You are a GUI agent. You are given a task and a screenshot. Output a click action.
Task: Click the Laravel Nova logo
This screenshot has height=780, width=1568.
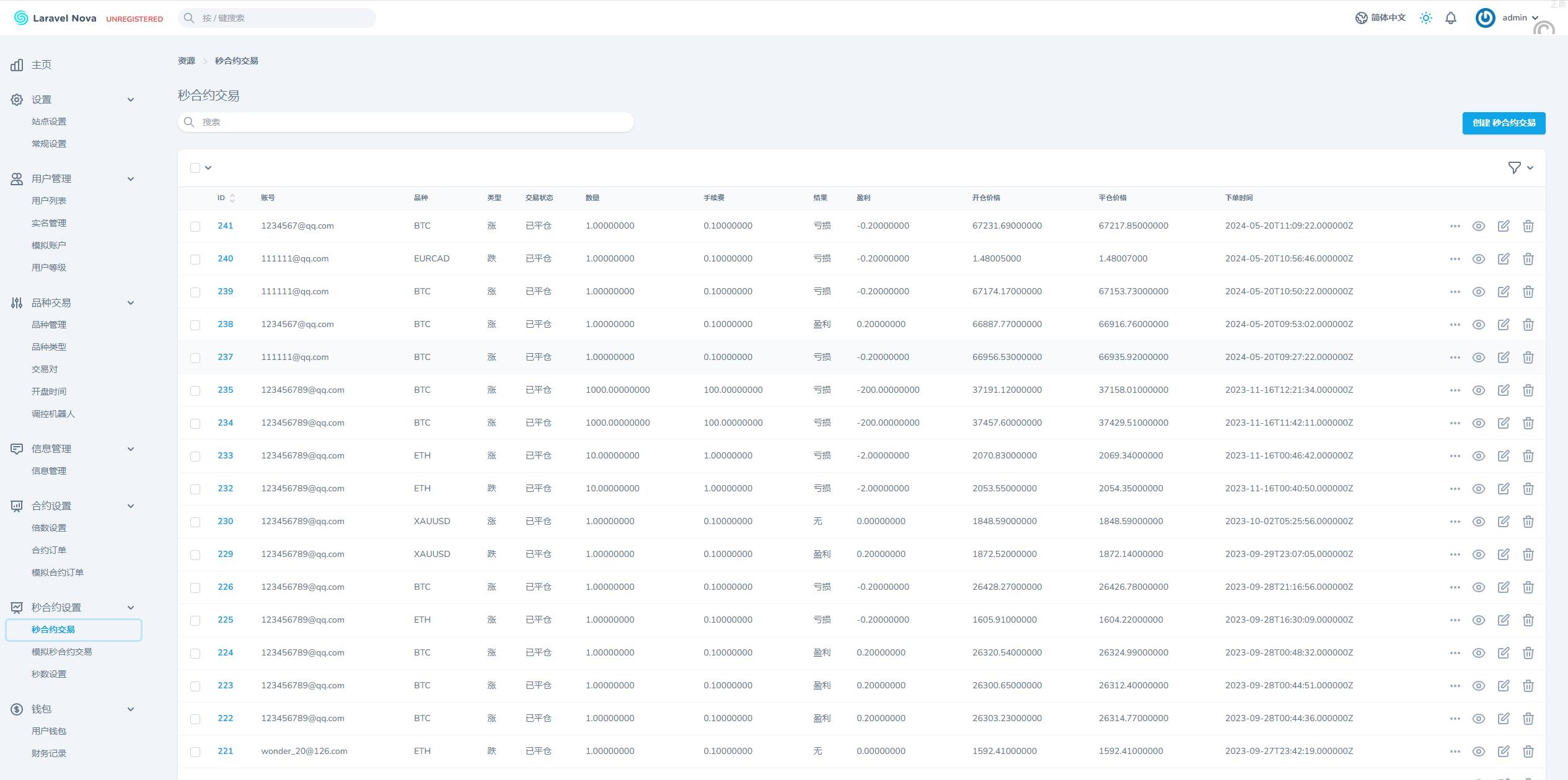(x=55, y=18)
